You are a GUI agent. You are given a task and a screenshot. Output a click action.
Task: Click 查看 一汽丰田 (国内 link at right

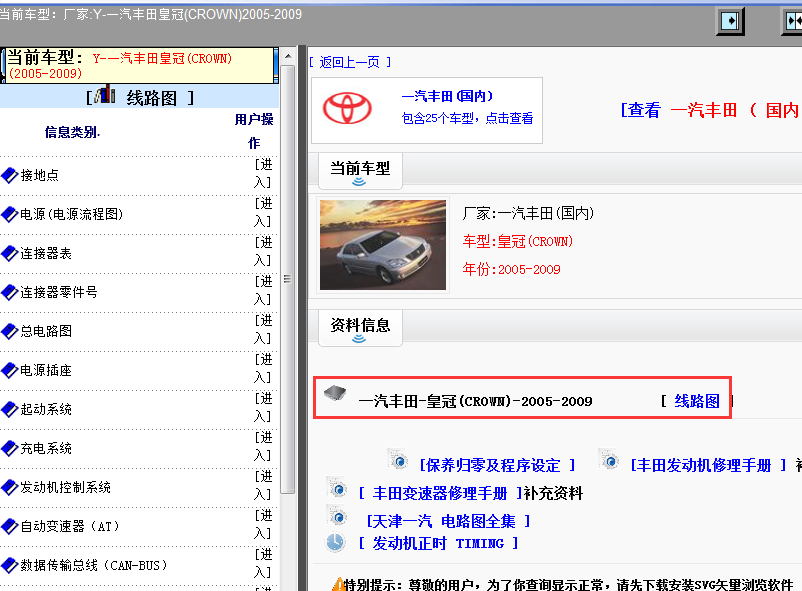tap(711, 110)
